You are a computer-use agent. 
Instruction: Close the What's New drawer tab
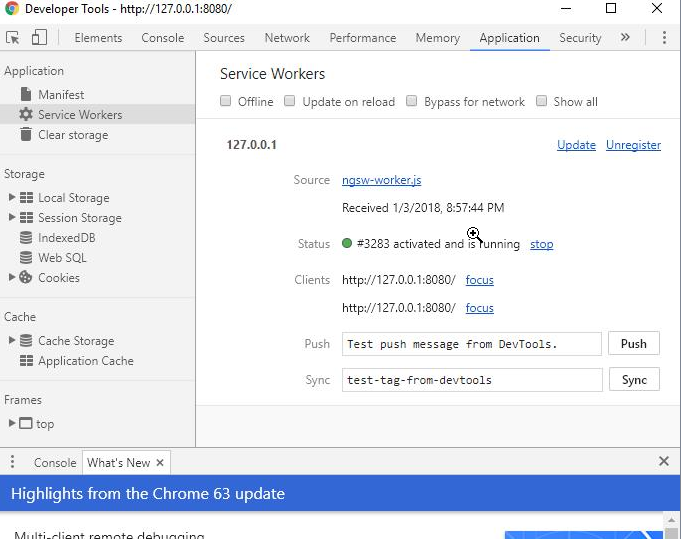pyautogui.click(x=160, y=463)
